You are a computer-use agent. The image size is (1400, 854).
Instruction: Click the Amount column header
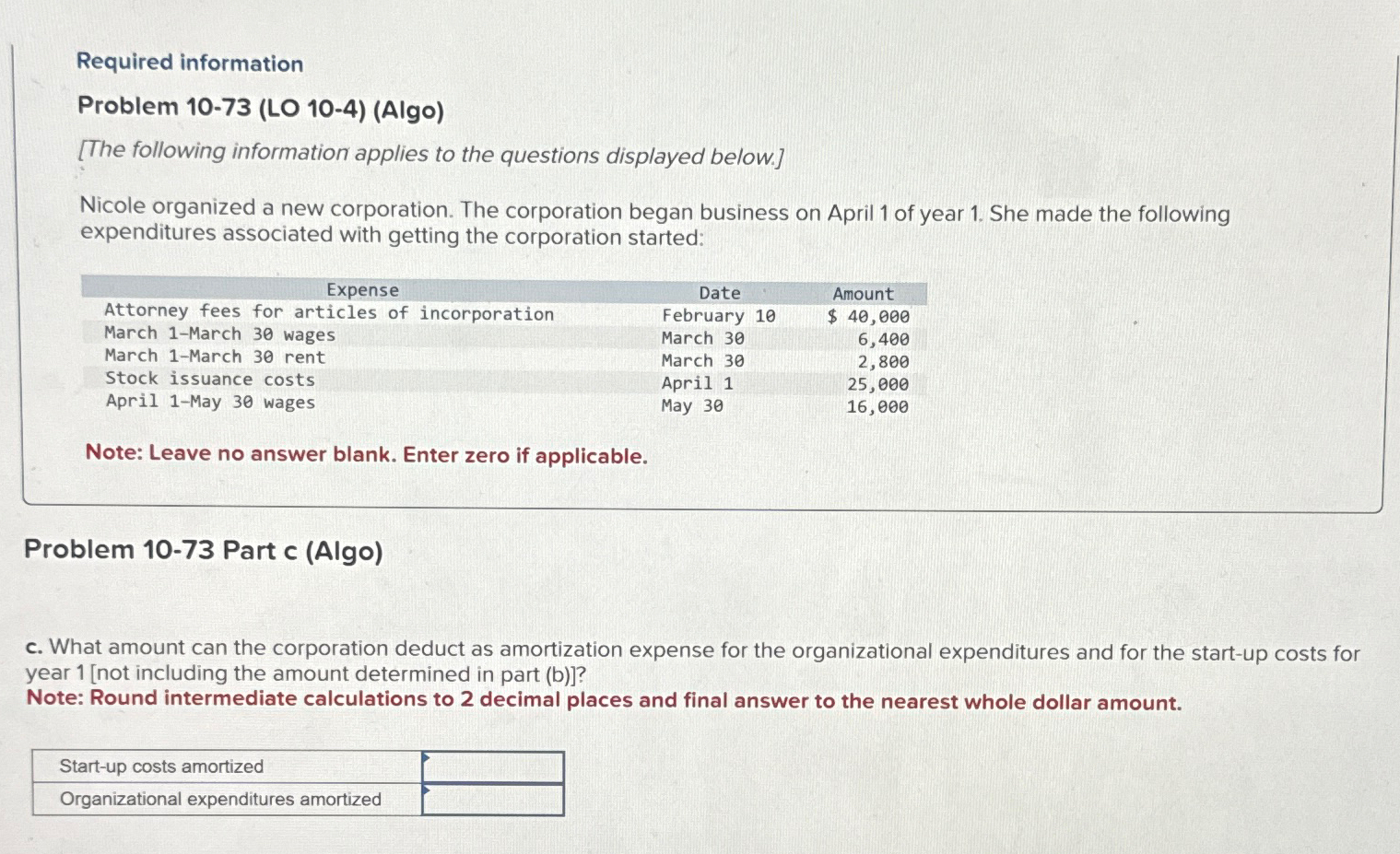coord(862,293)
